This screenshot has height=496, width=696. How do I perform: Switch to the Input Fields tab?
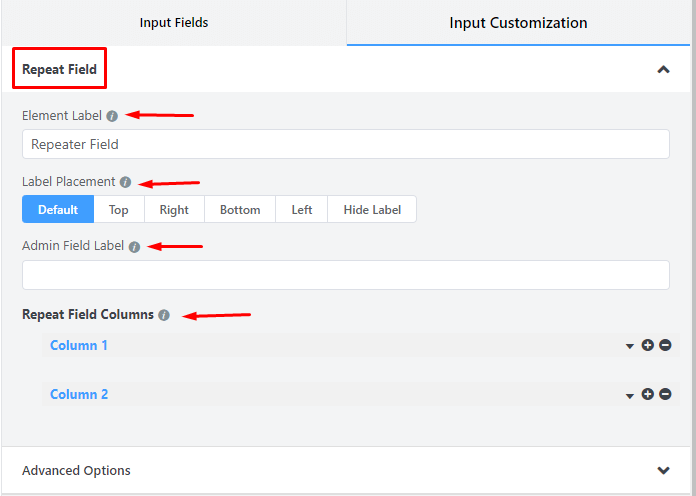coord(174,22)
